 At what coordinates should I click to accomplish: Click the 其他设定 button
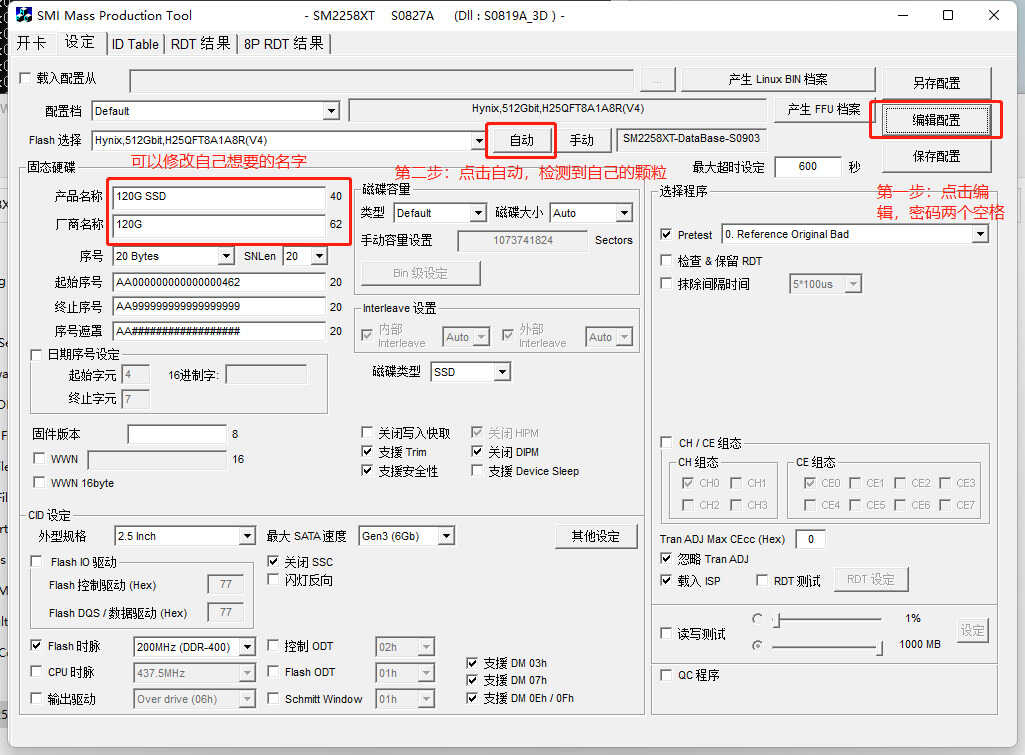(596, 537)
